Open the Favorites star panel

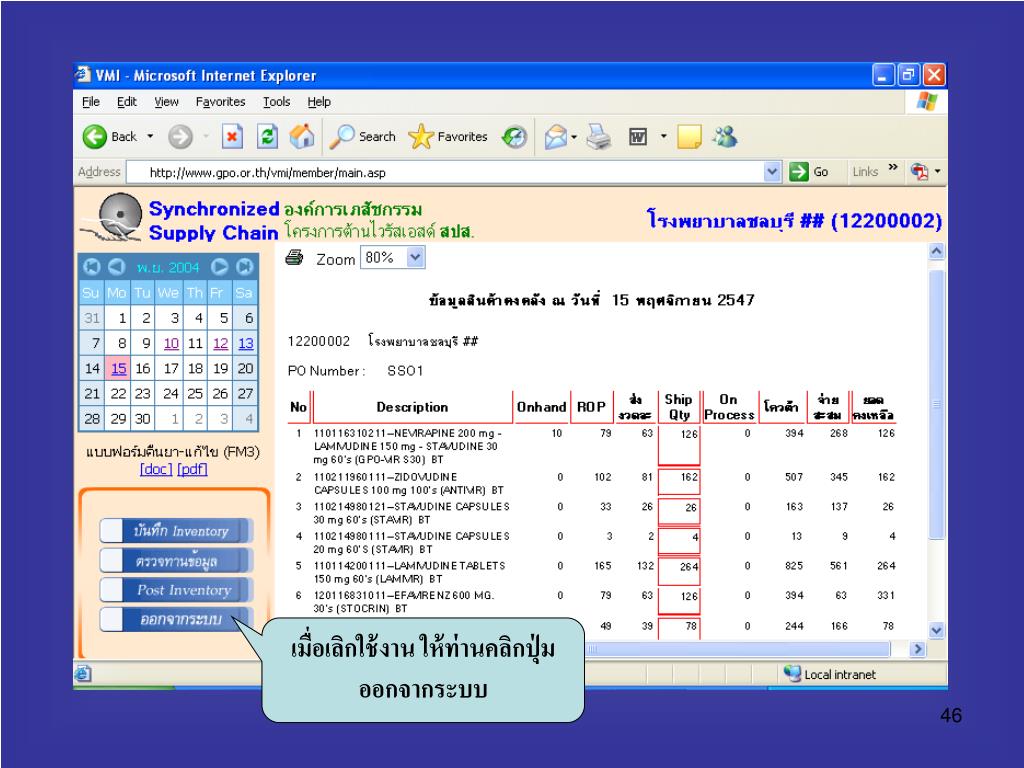(x=448, y=136)
